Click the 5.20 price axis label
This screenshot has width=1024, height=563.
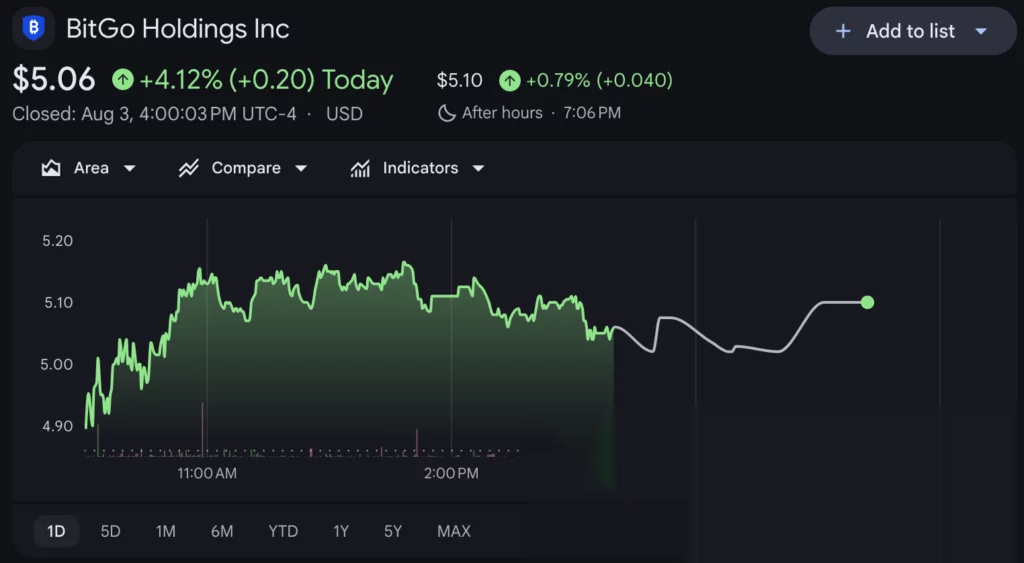pos(57,241)
